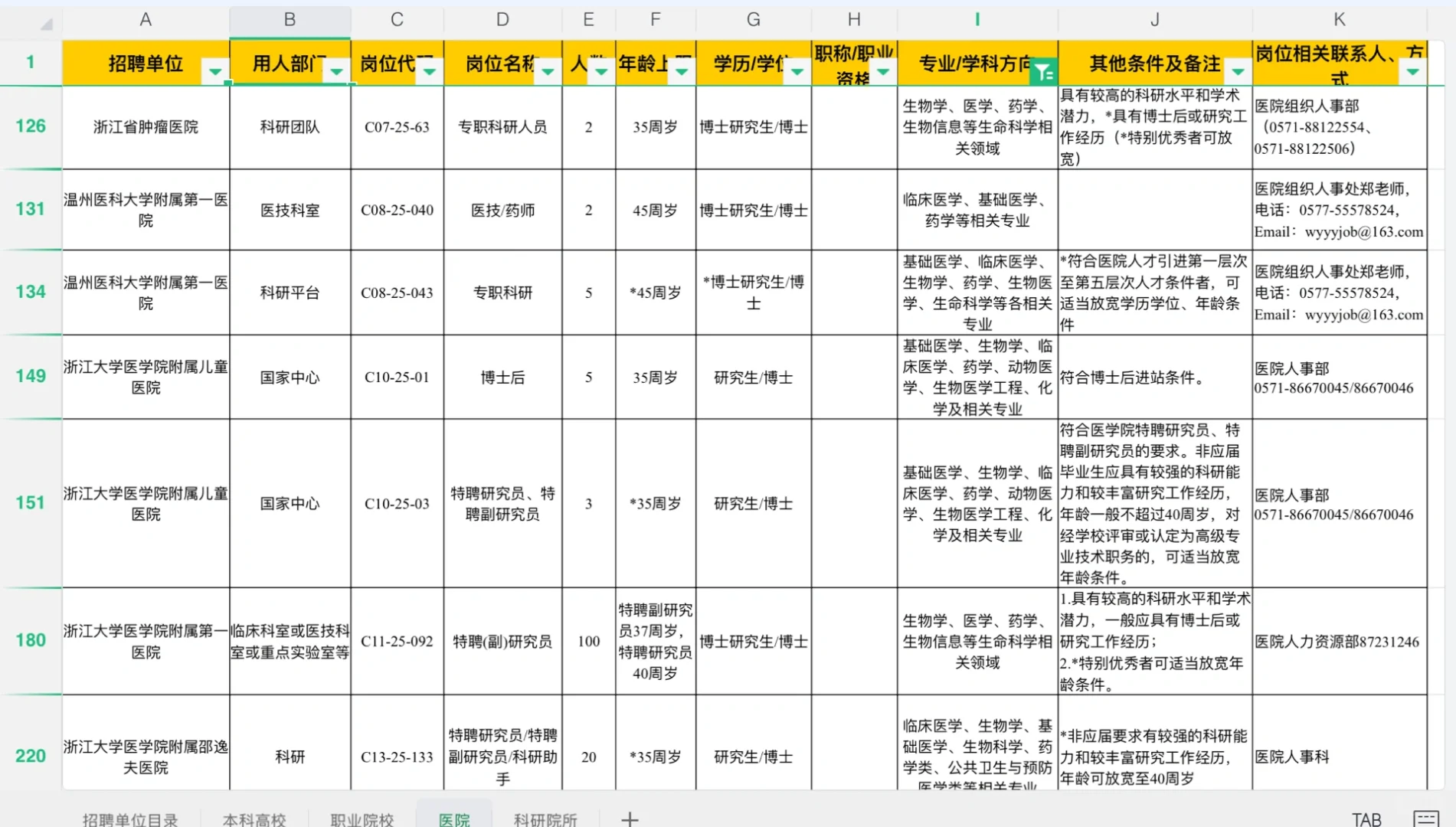Select job code C08-25-040

click(397, 210)
